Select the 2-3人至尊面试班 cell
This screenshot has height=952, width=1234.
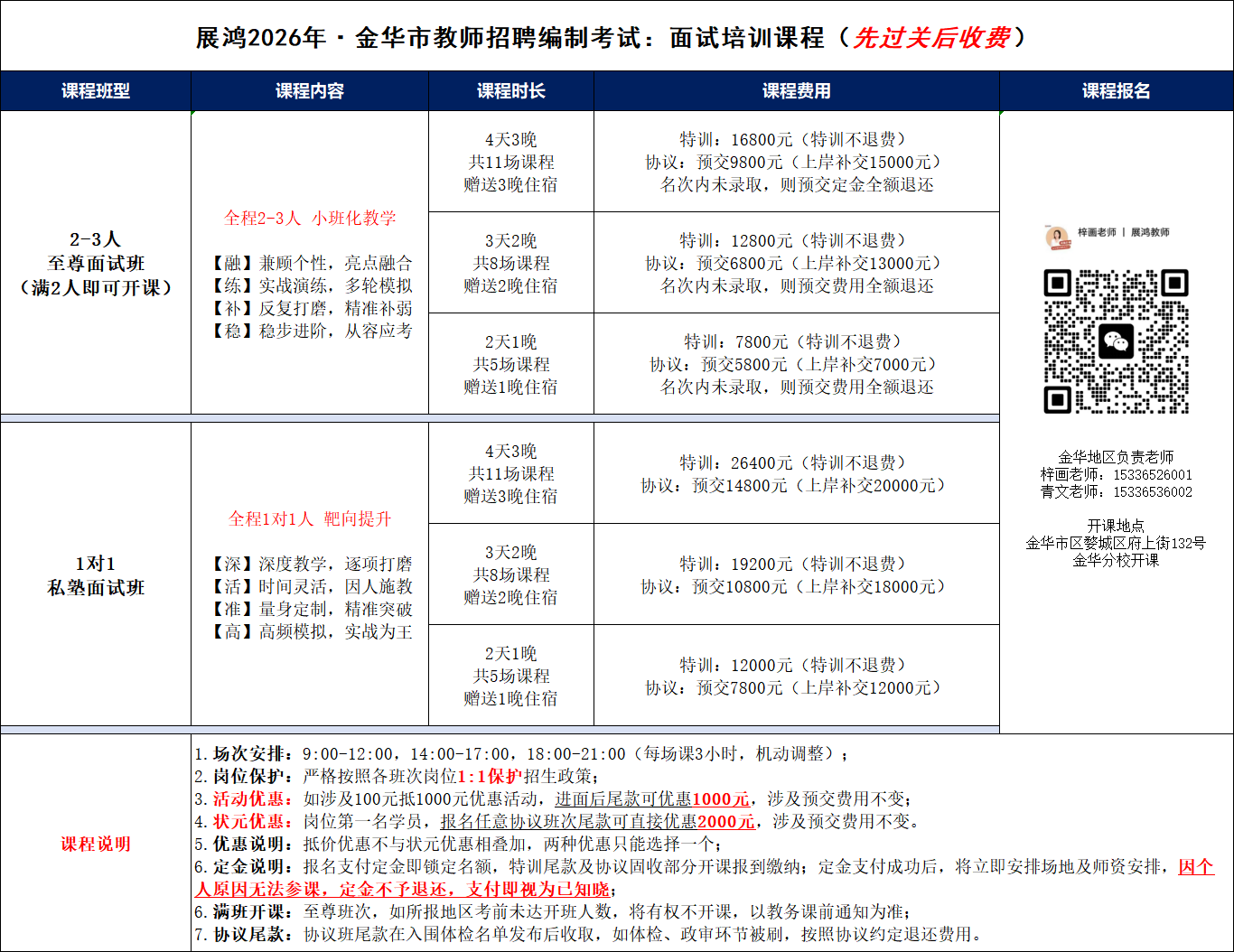pos(96,263)
